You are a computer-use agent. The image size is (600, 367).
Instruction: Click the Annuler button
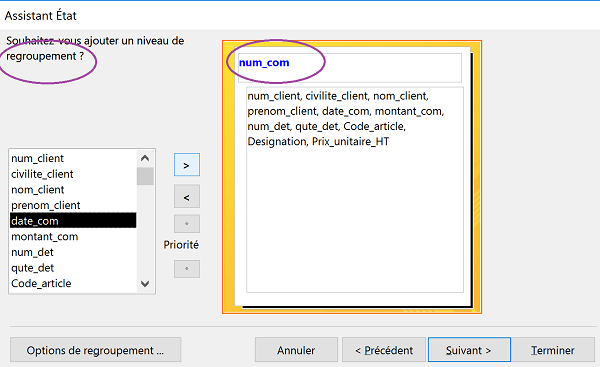[x=296, y=350]
